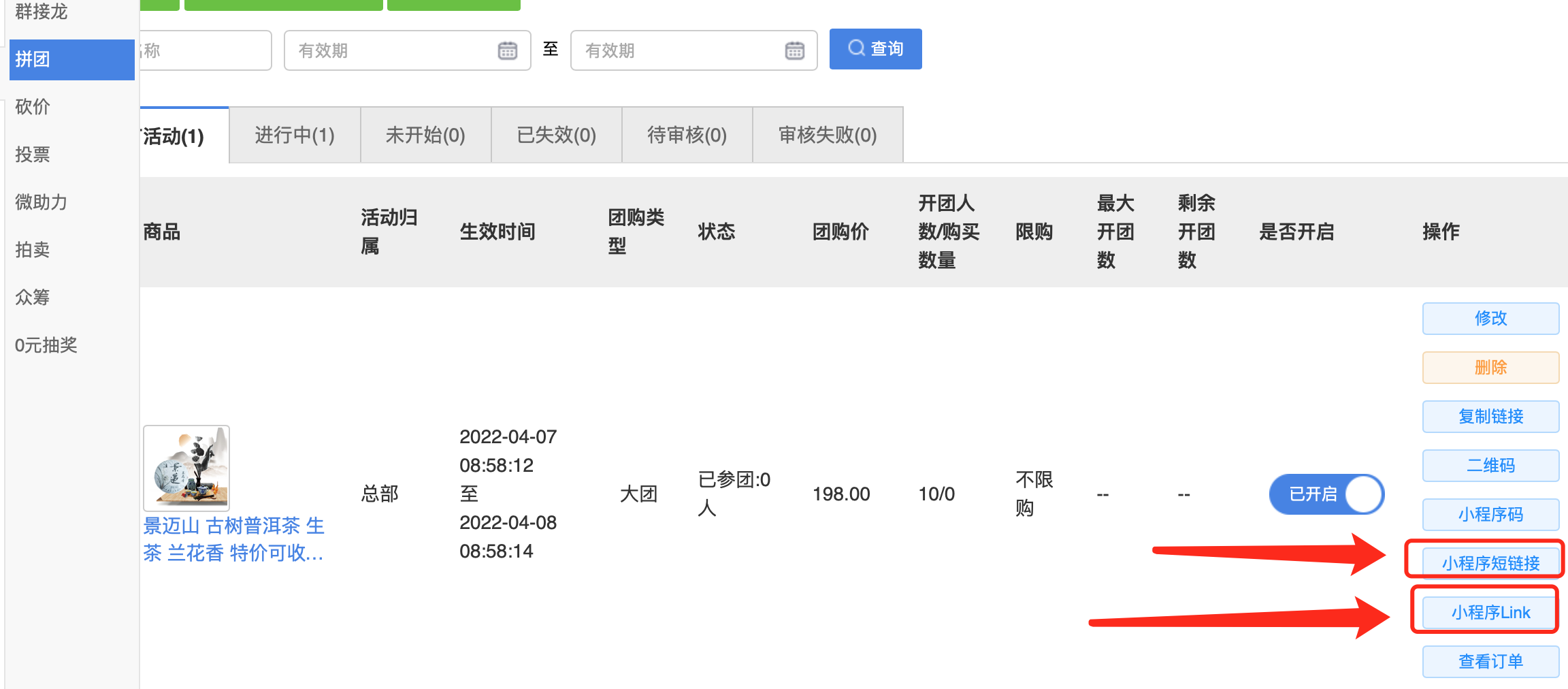Click the 总部 activity owner cell

point(380,494)
